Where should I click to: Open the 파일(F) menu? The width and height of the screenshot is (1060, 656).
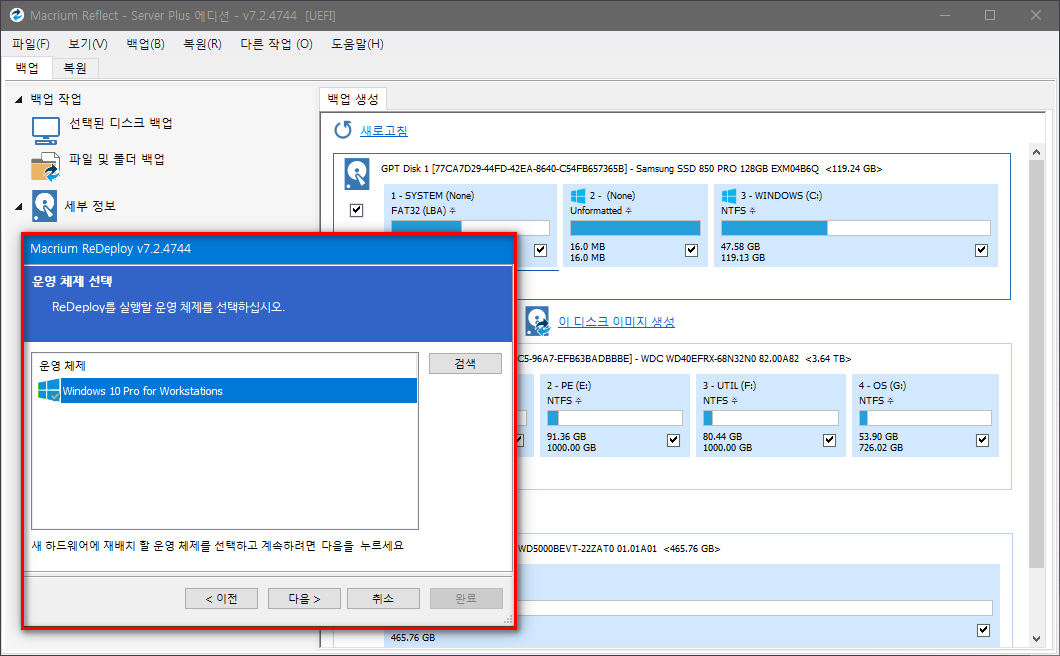click(x=30, y=44)
